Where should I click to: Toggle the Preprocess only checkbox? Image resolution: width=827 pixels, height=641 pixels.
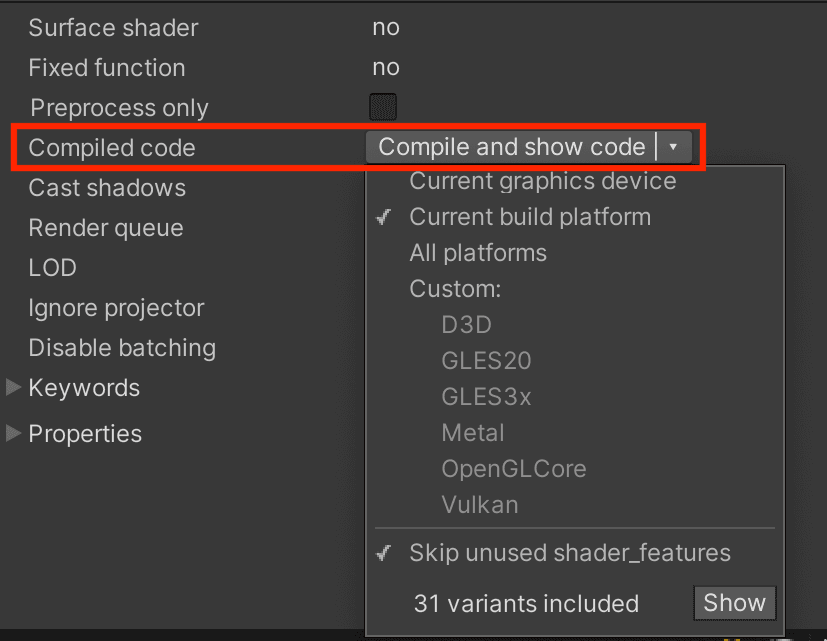pos(383,107)
